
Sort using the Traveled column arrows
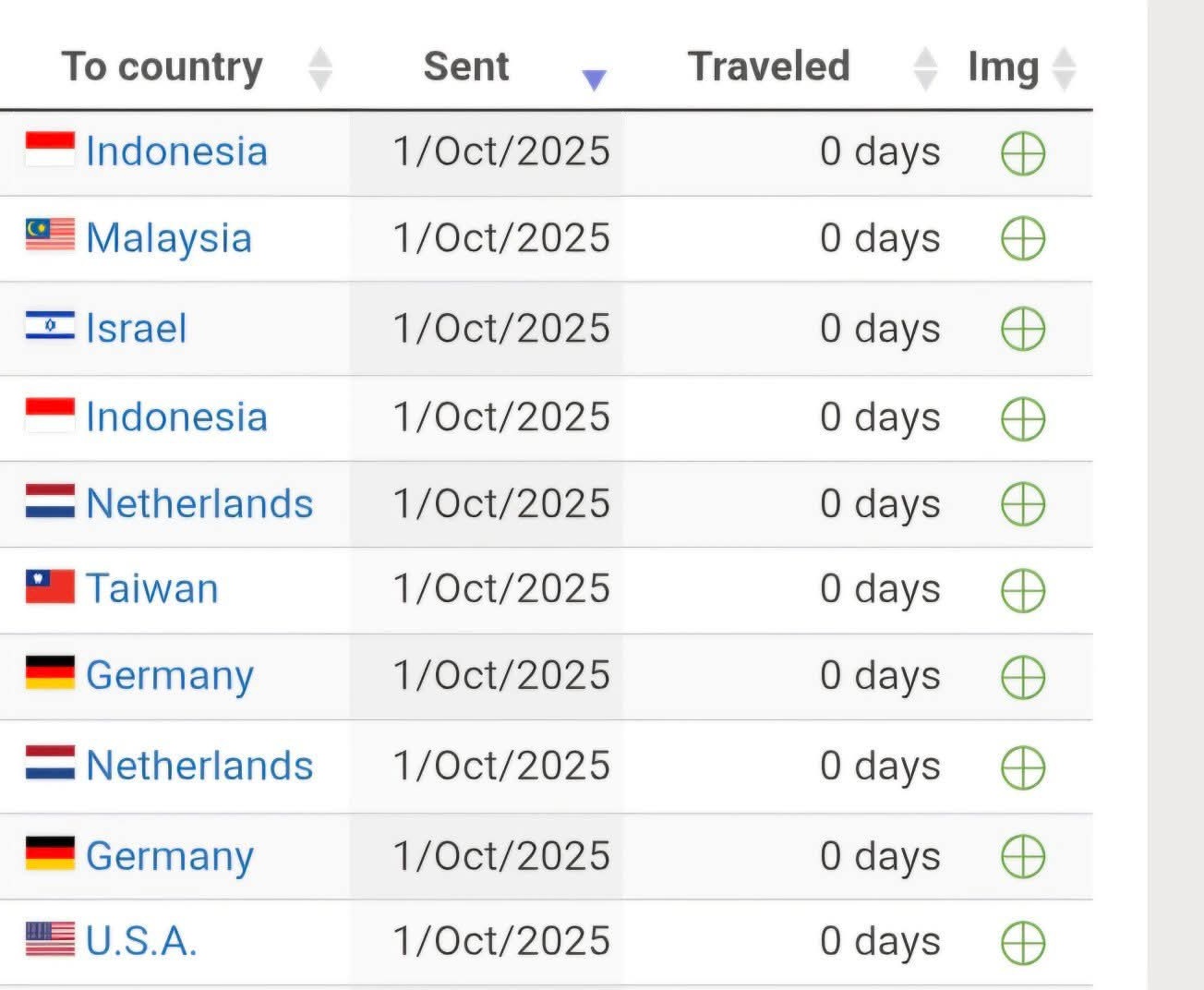(924, 68)
